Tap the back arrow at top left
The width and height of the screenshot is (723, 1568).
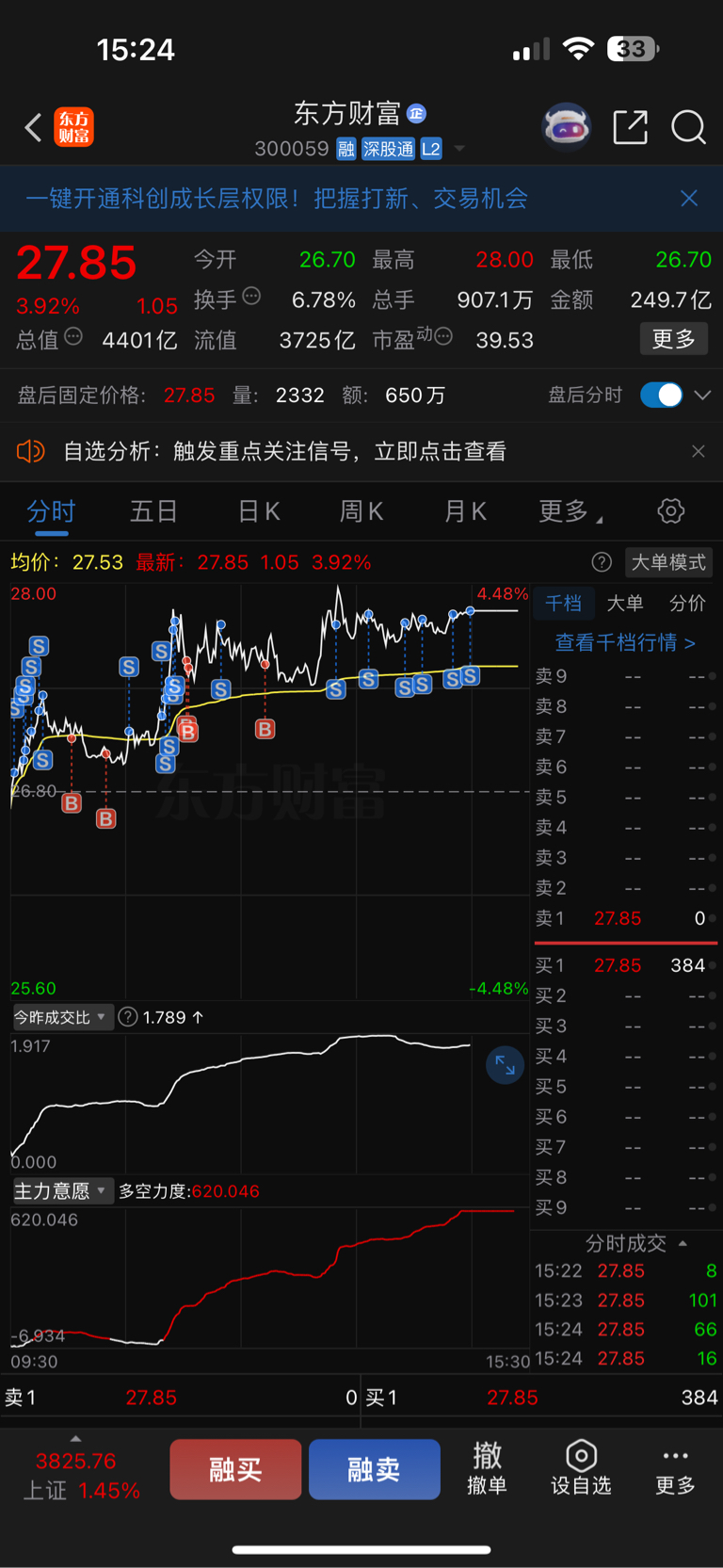(x=34, y=127)
